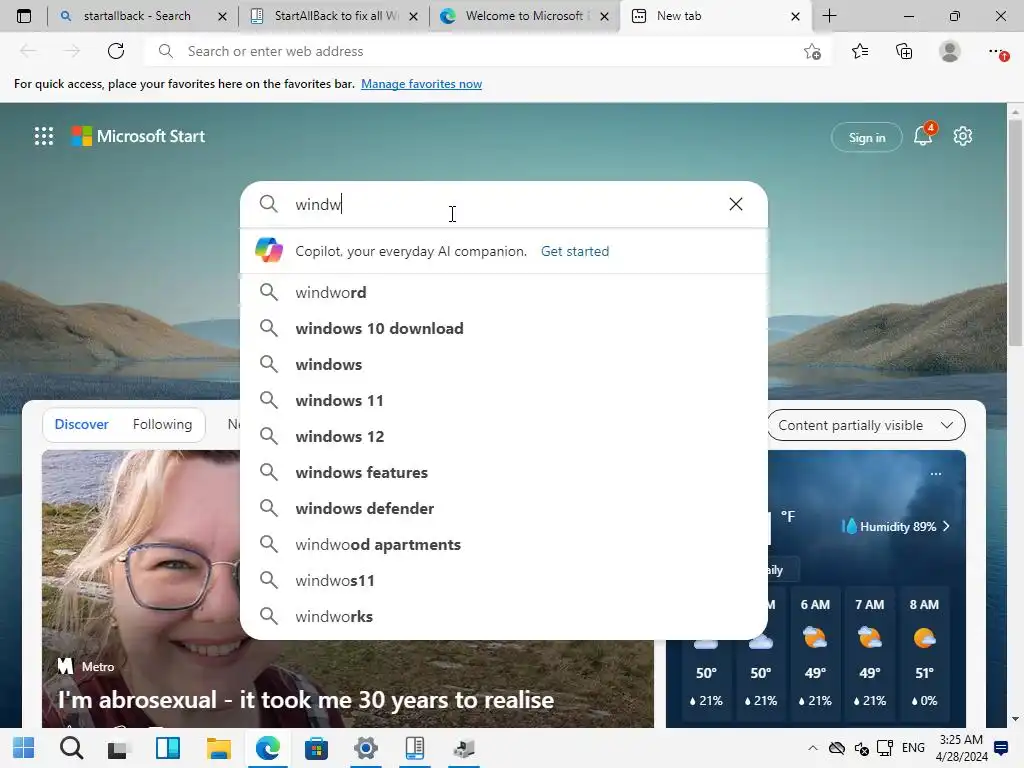Clear the search box with X
1024x768 pixels.
pyautogui.click(x=735, y=204)
